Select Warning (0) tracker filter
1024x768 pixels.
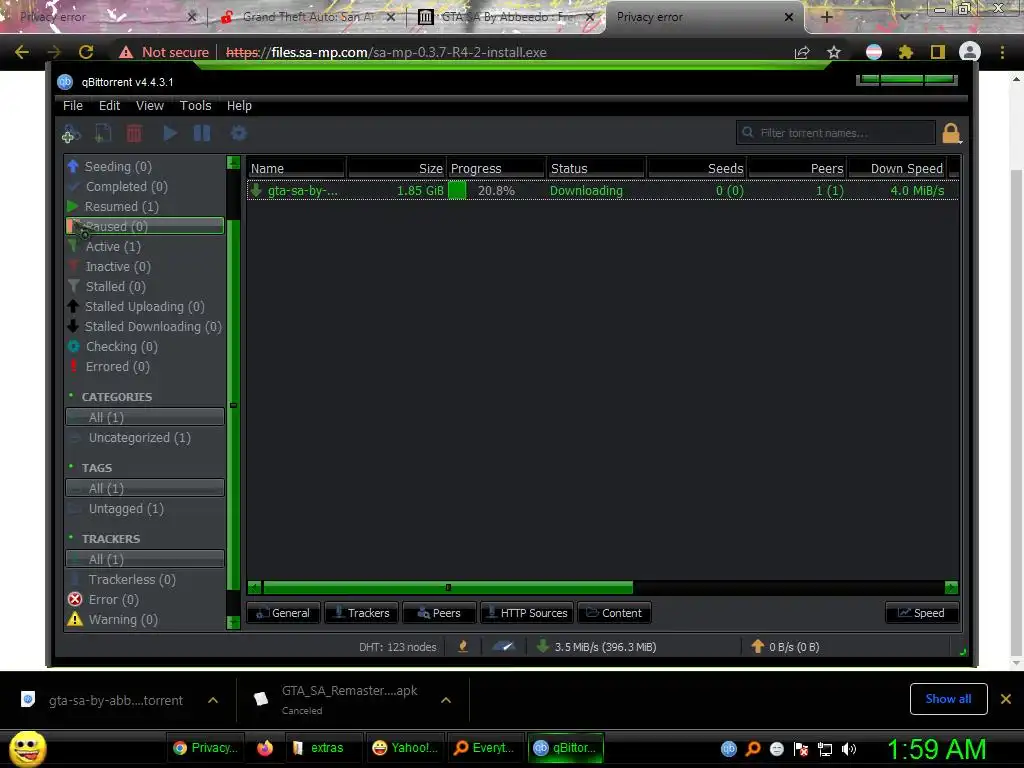[x=144, y=619]
